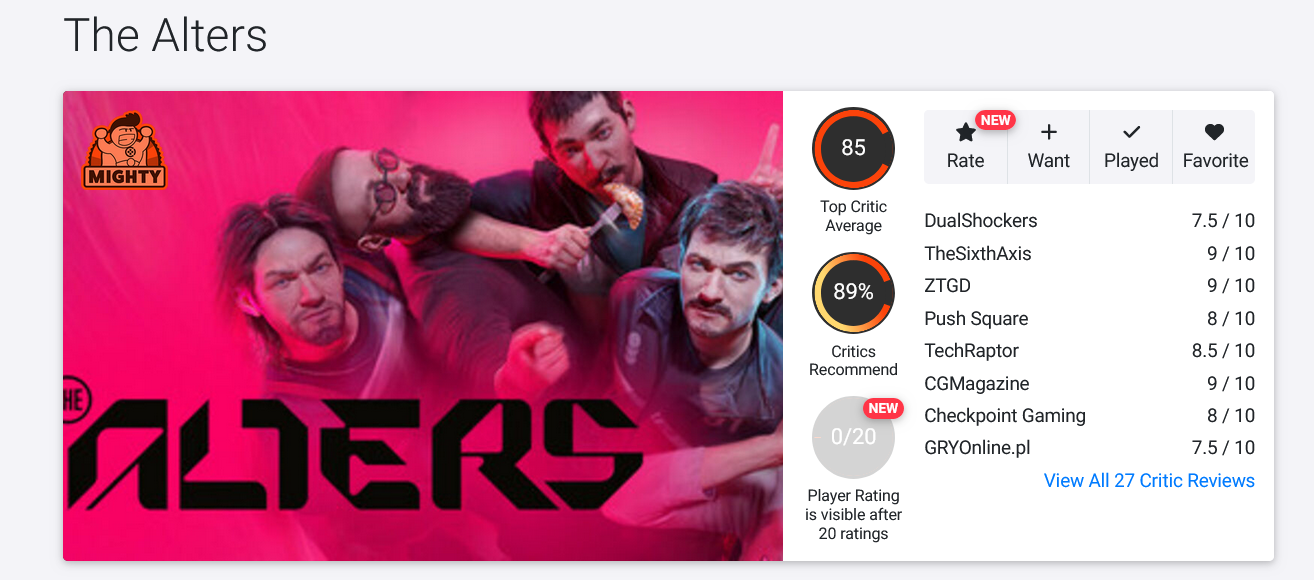Open the Top Critic Average 85 score

853,148
